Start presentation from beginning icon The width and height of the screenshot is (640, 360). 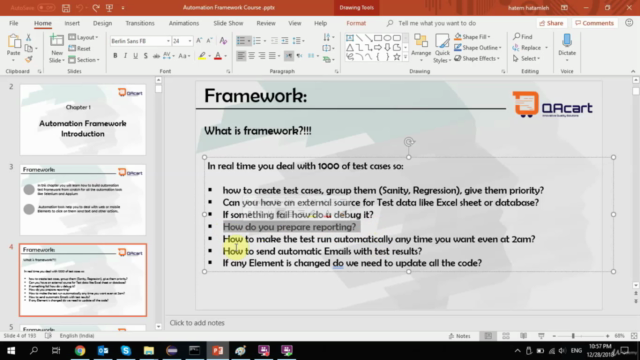109,8
